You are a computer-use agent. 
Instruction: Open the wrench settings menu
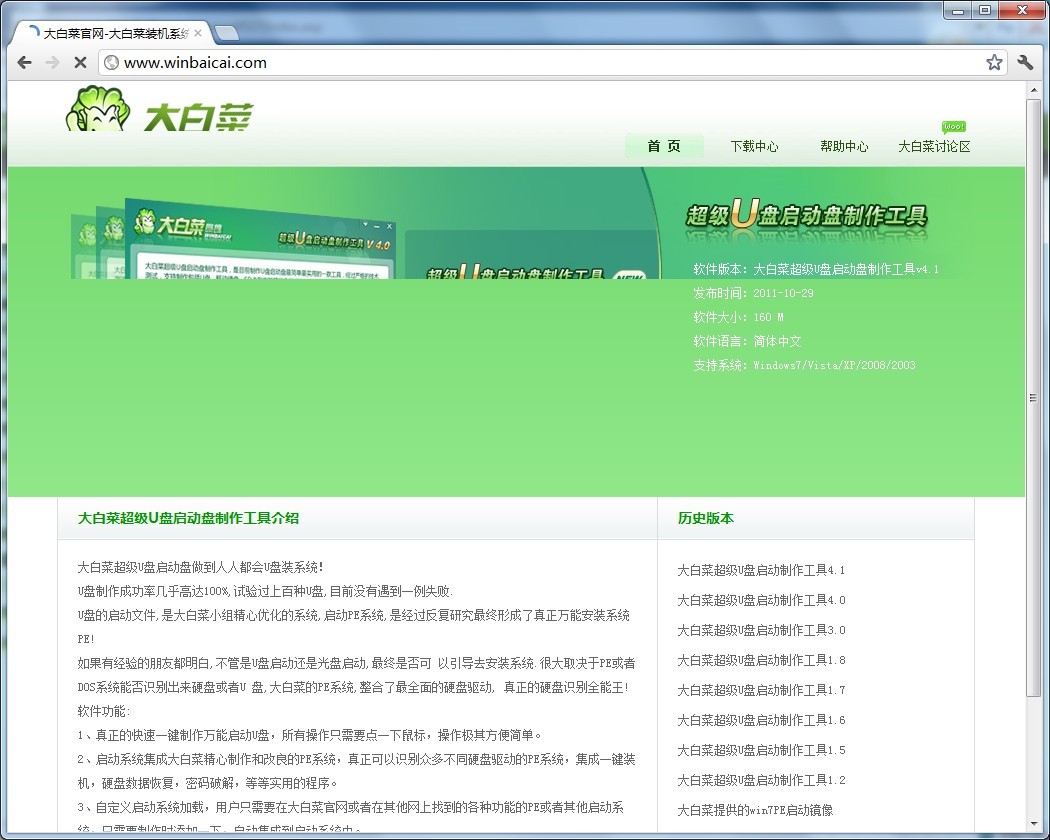point(1025,62)
